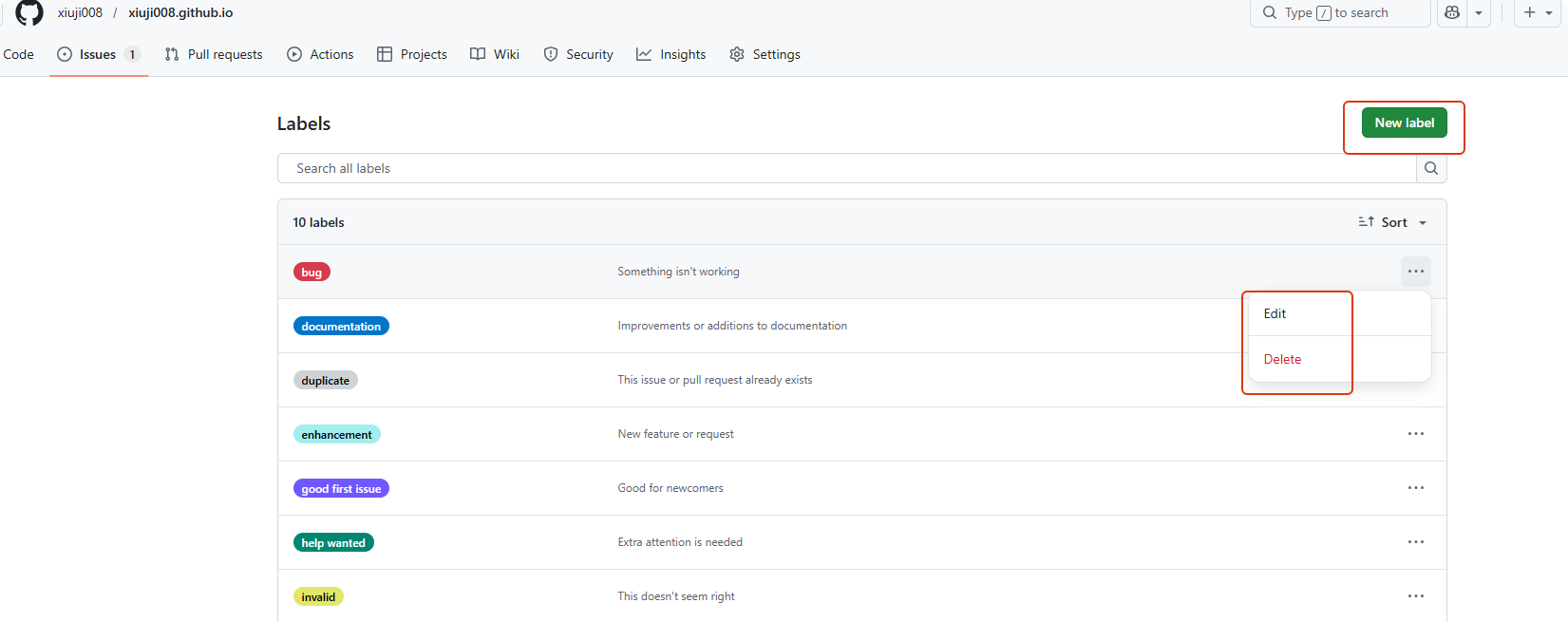Expand the Copilot dropdown arrow
Image resolution: width=1568 pixels, height=622 pixels.
(x=1479, y=13)
